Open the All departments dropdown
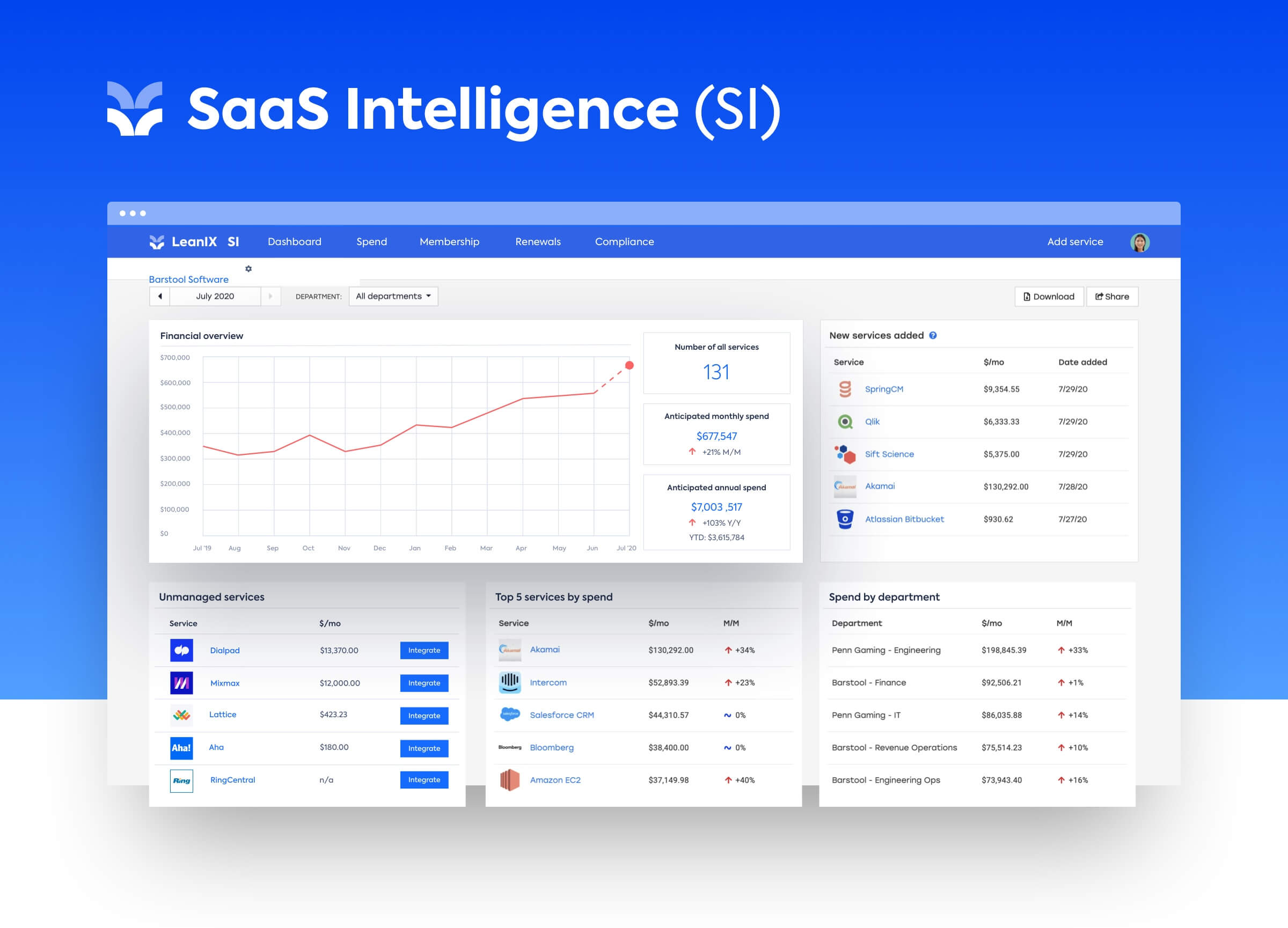1288x928 pixels. pos(393,296)
